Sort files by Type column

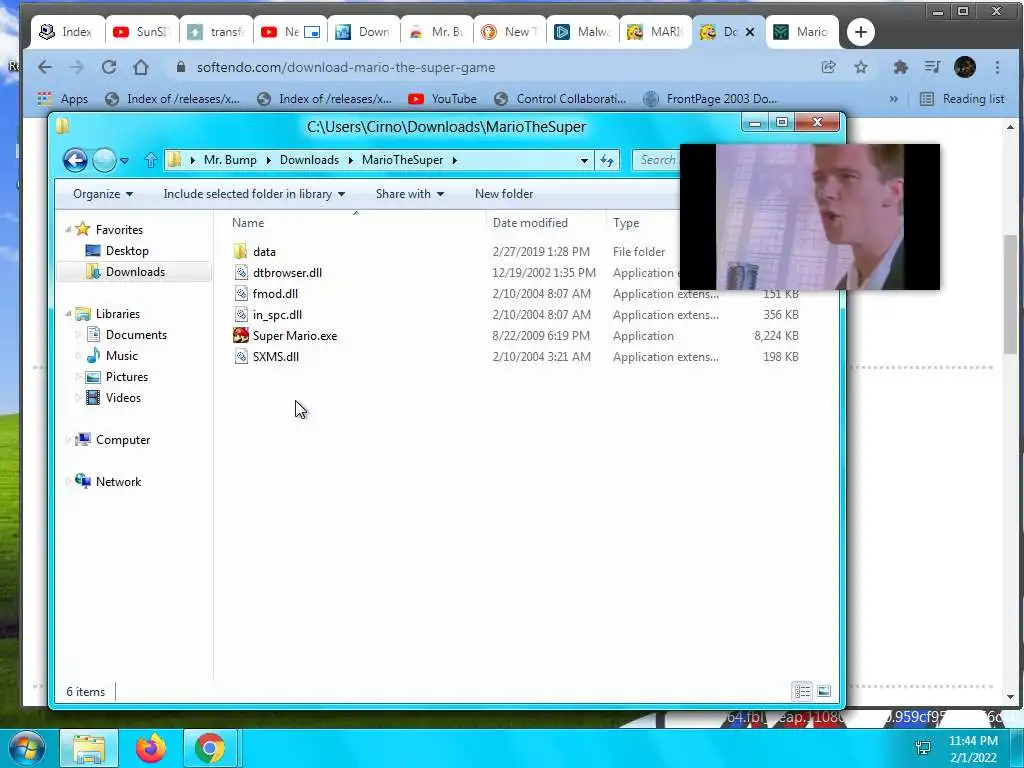click(626, 223)
